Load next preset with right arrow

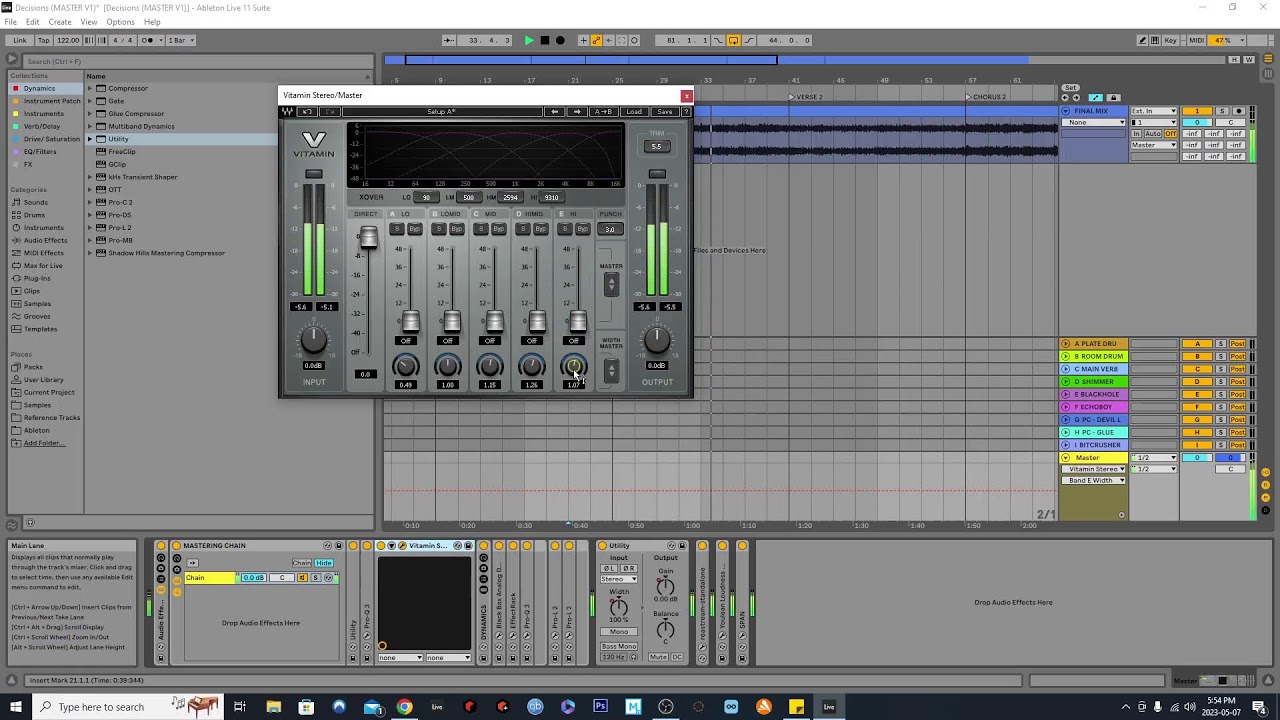(x=576, y=111)
